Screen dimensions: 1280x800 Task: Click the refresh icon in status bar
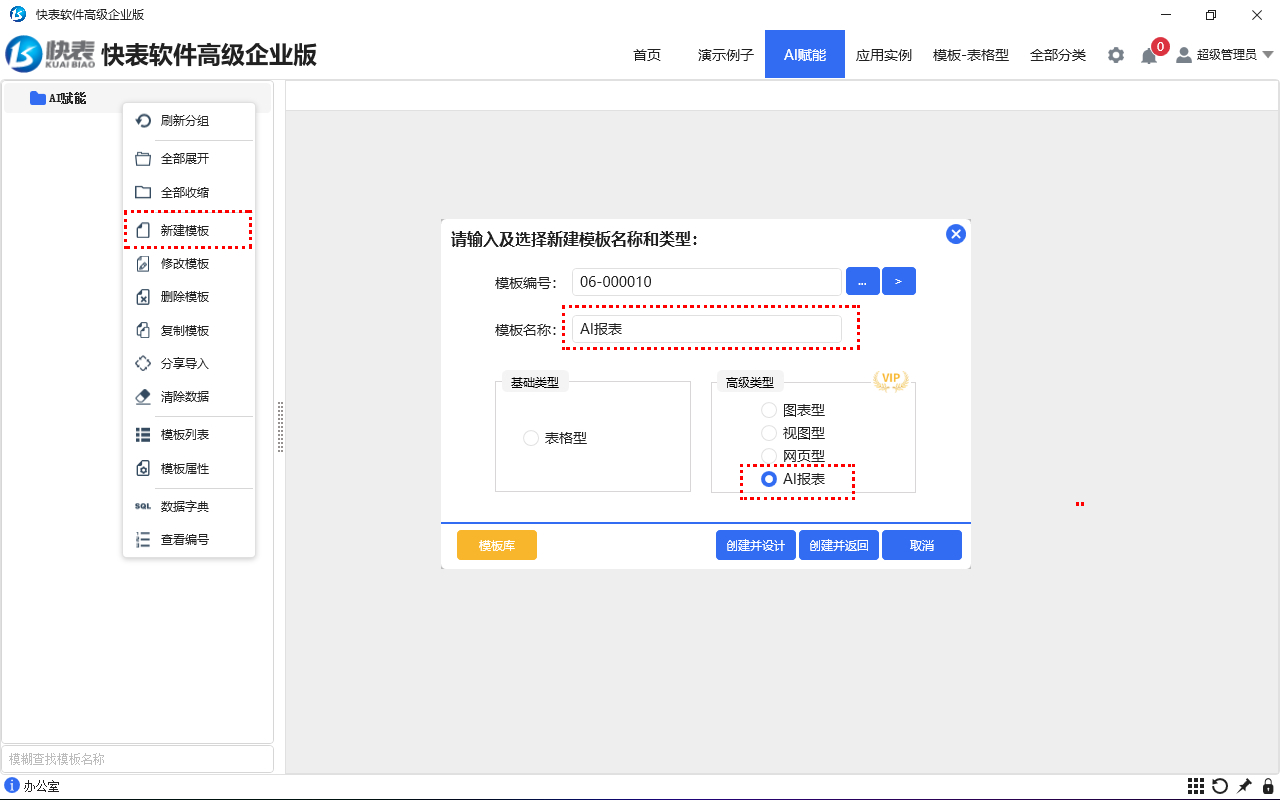1220,786
